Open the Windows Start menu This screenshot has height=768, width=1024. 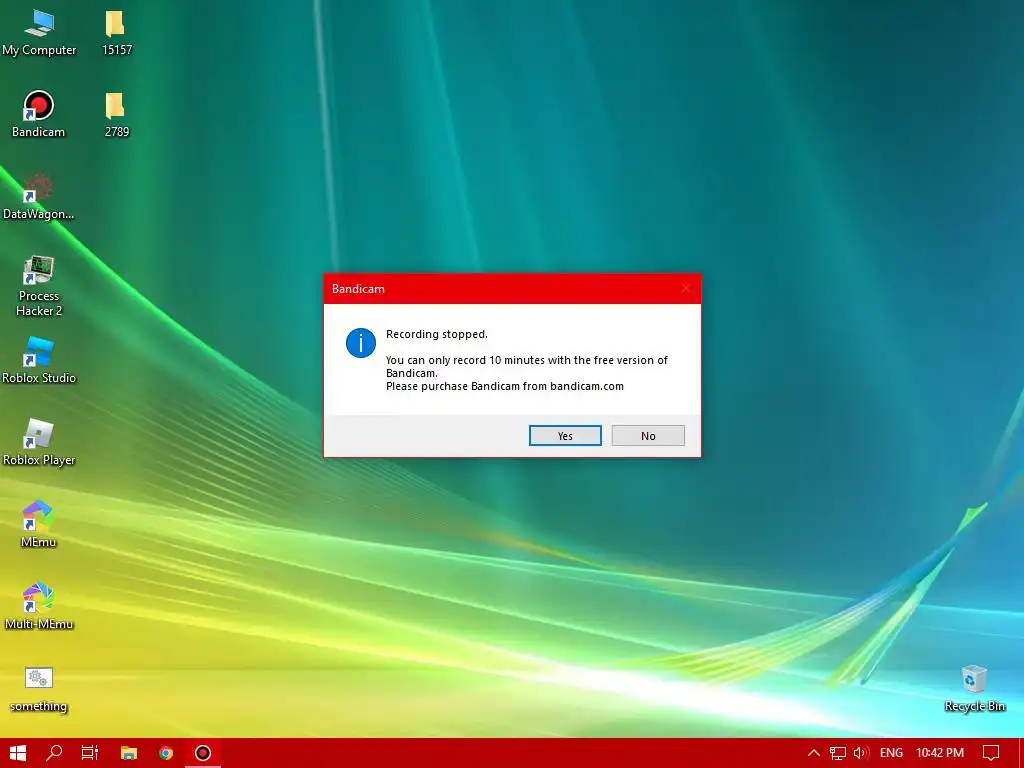[x=18, y=753]
